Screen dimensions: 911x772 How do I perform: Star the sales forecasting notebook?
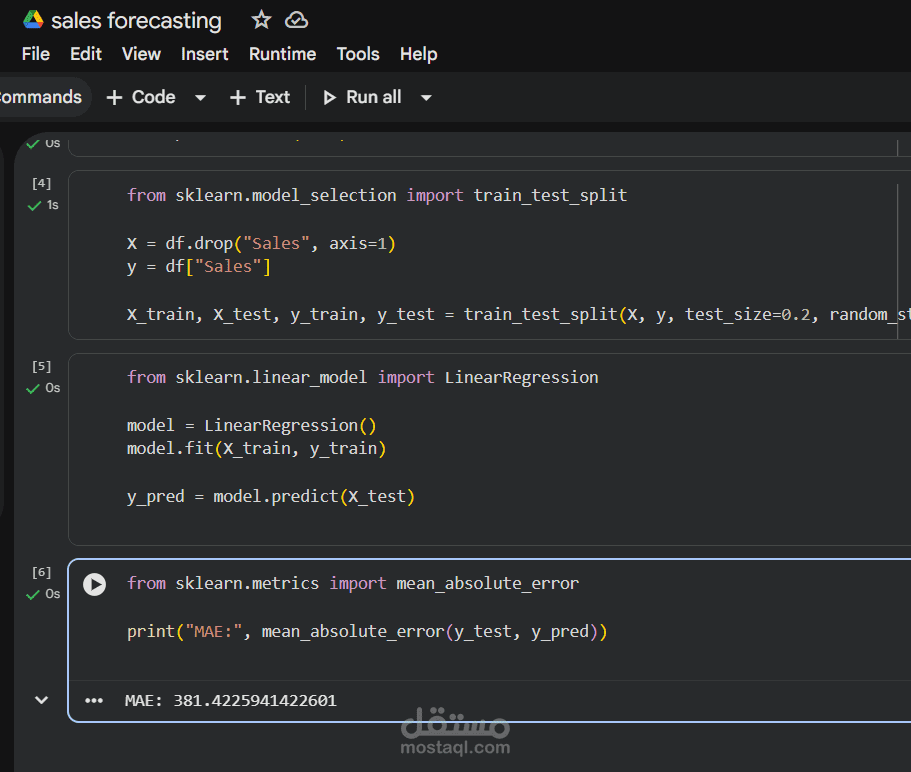pos(261,20)
